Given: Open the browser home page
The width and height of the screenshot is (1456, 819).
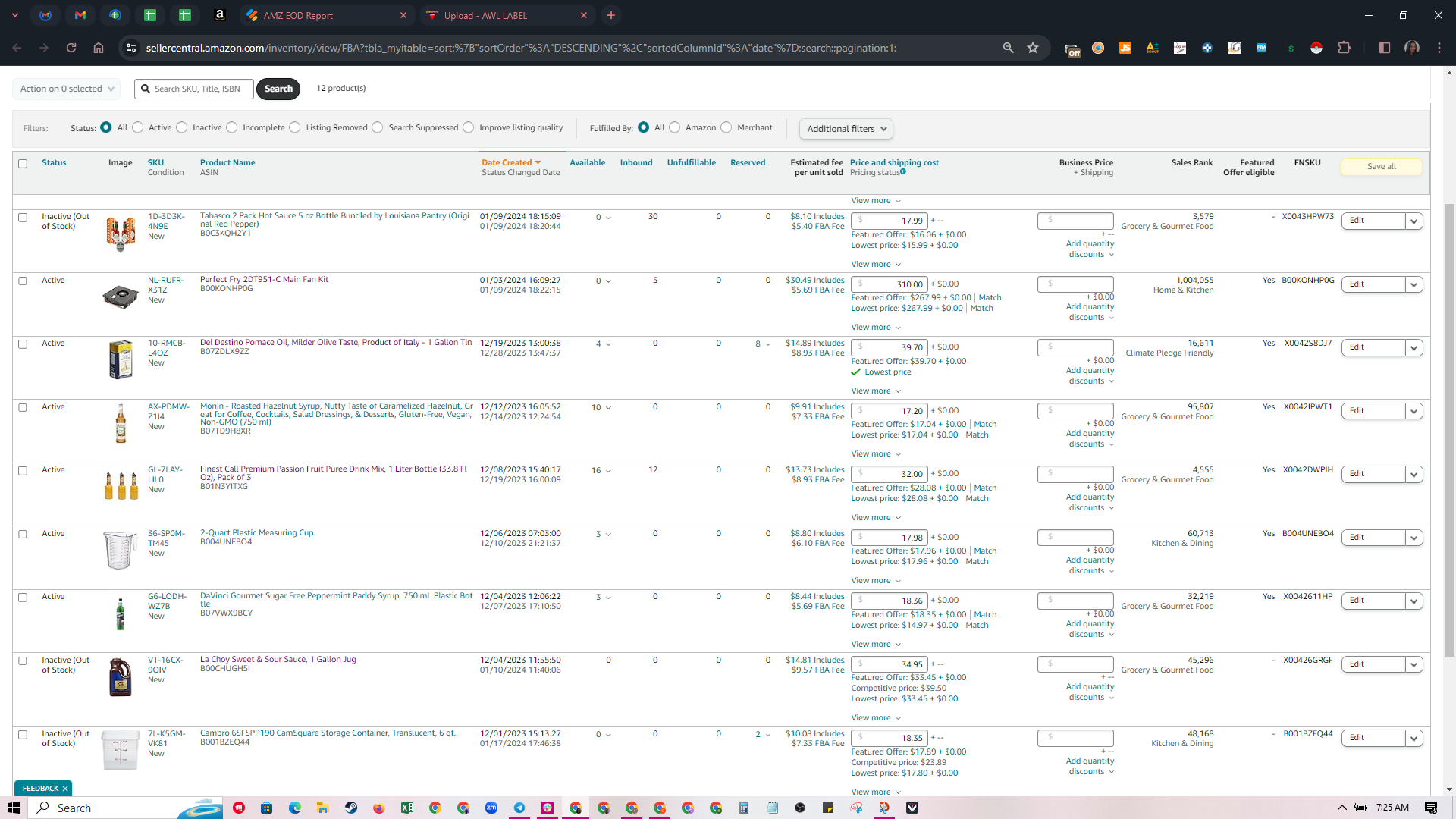Looking at the screenshot, I should pyautogui.click(x=99, y=48).
